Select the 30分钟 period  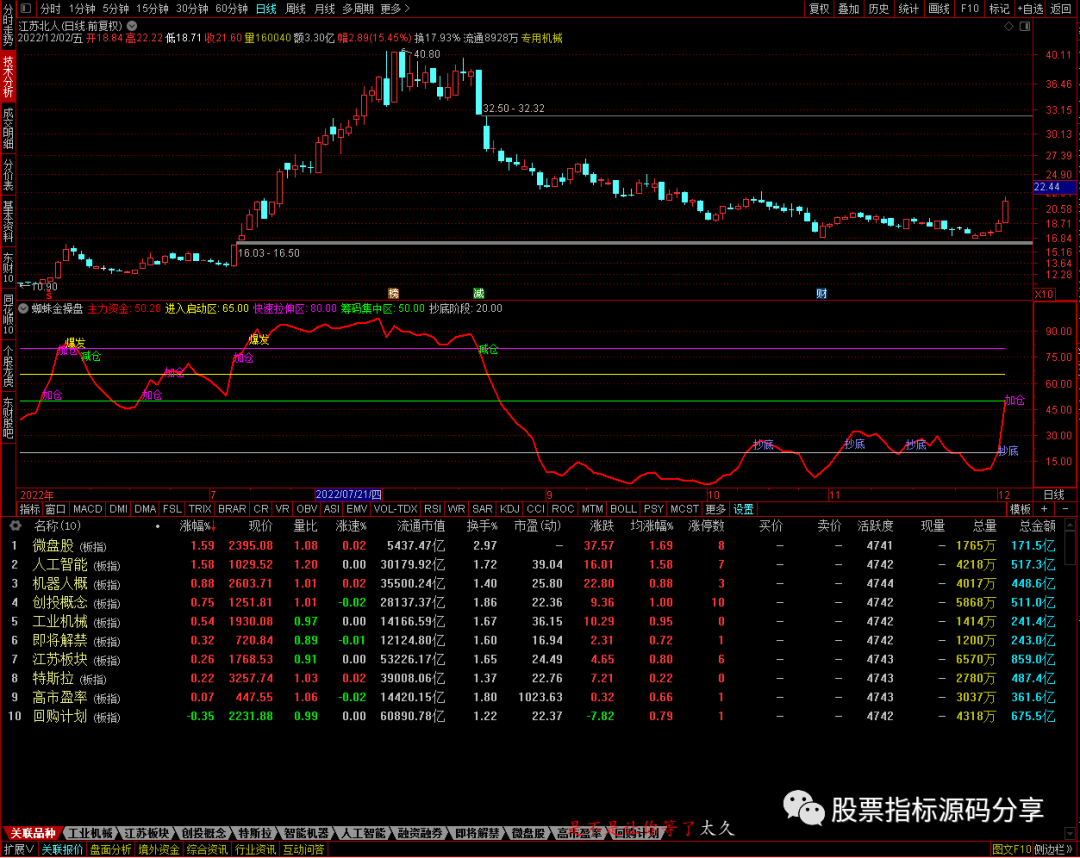click(192, 9)
